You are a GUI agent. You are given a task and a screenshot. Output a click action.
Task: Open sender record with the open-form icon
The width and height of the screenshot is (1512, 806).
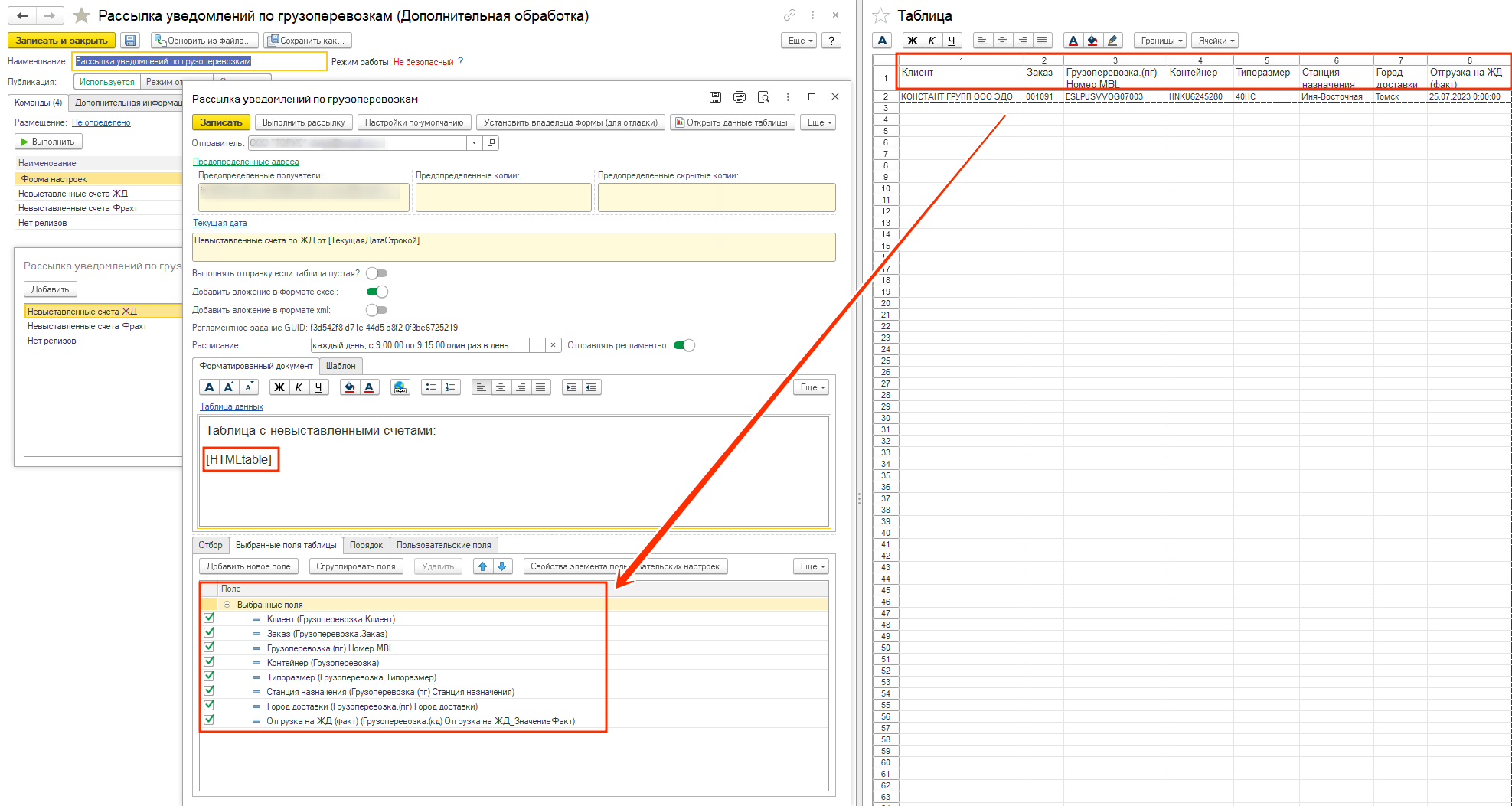(x=491, y=143)
